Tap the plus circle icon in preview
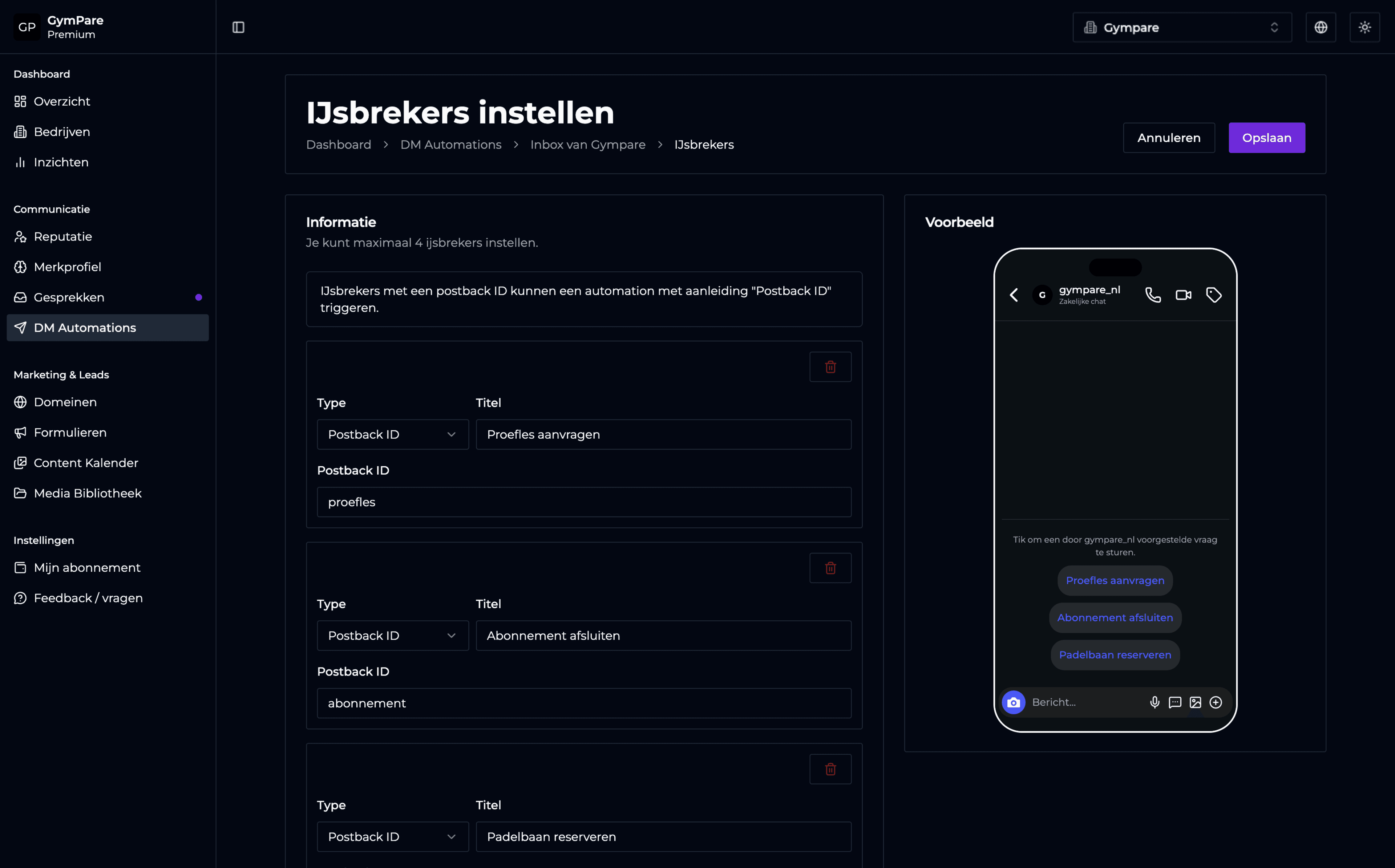Viewport: 1395px width, 868px height. coord(1215,702)
